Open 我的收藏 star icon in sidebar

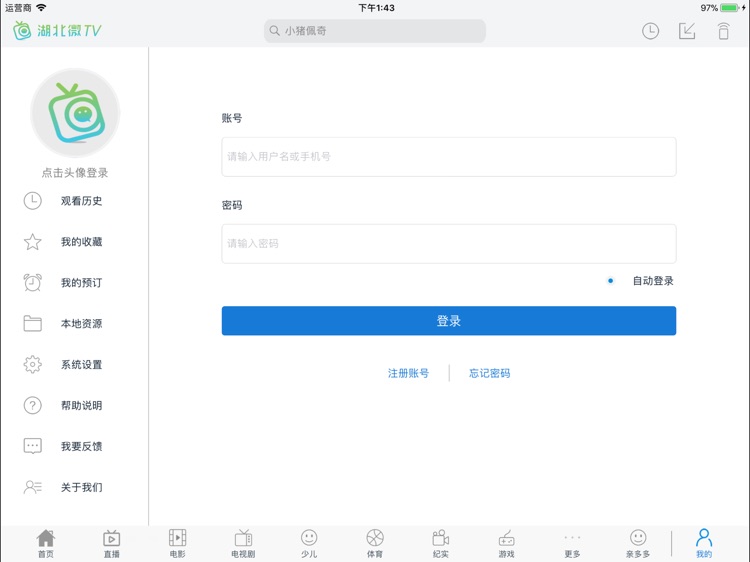[x=33, y=242]
